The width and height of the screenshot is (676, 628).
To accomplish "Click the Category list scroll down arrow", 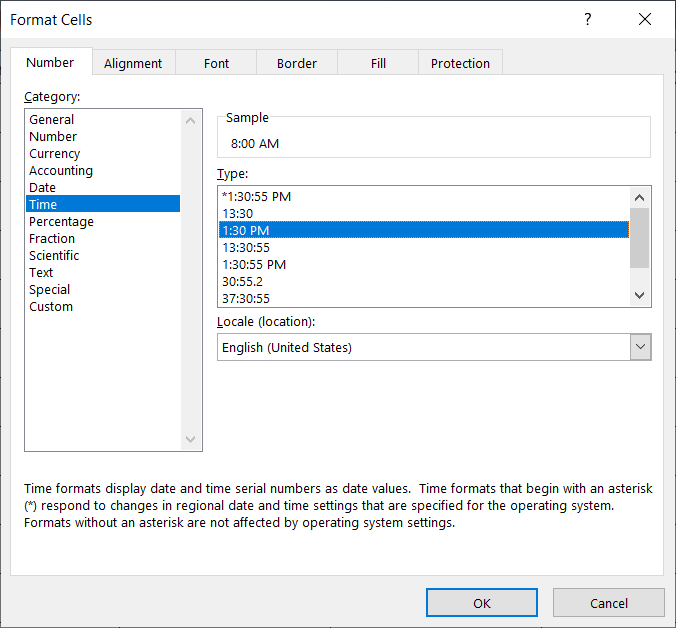I will (x=192, y=440).
